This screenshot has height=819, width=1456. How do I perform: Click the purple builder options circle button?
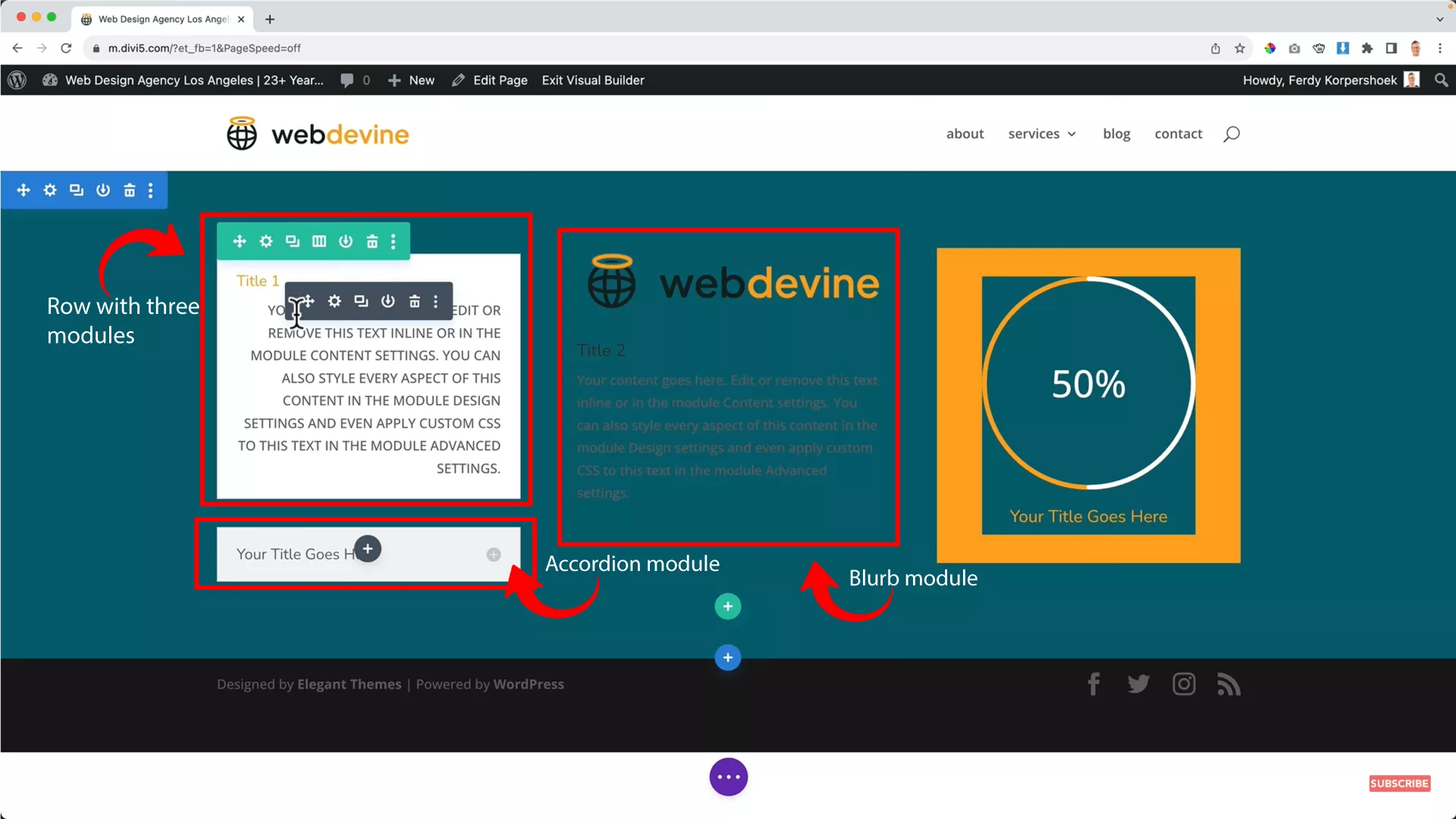[728, 777]
